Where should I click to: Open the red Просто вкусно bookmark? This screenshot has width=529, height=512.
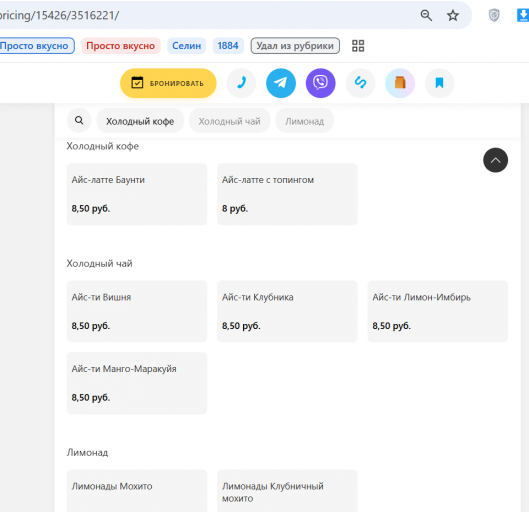[121, 46]
